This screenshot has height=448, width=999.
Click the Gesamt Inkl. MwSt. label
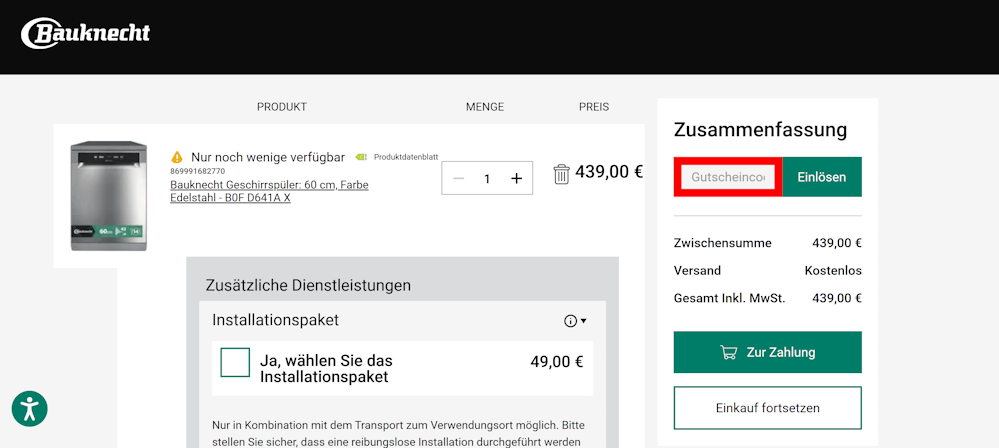pyautogui.click(x=729, y=298)
